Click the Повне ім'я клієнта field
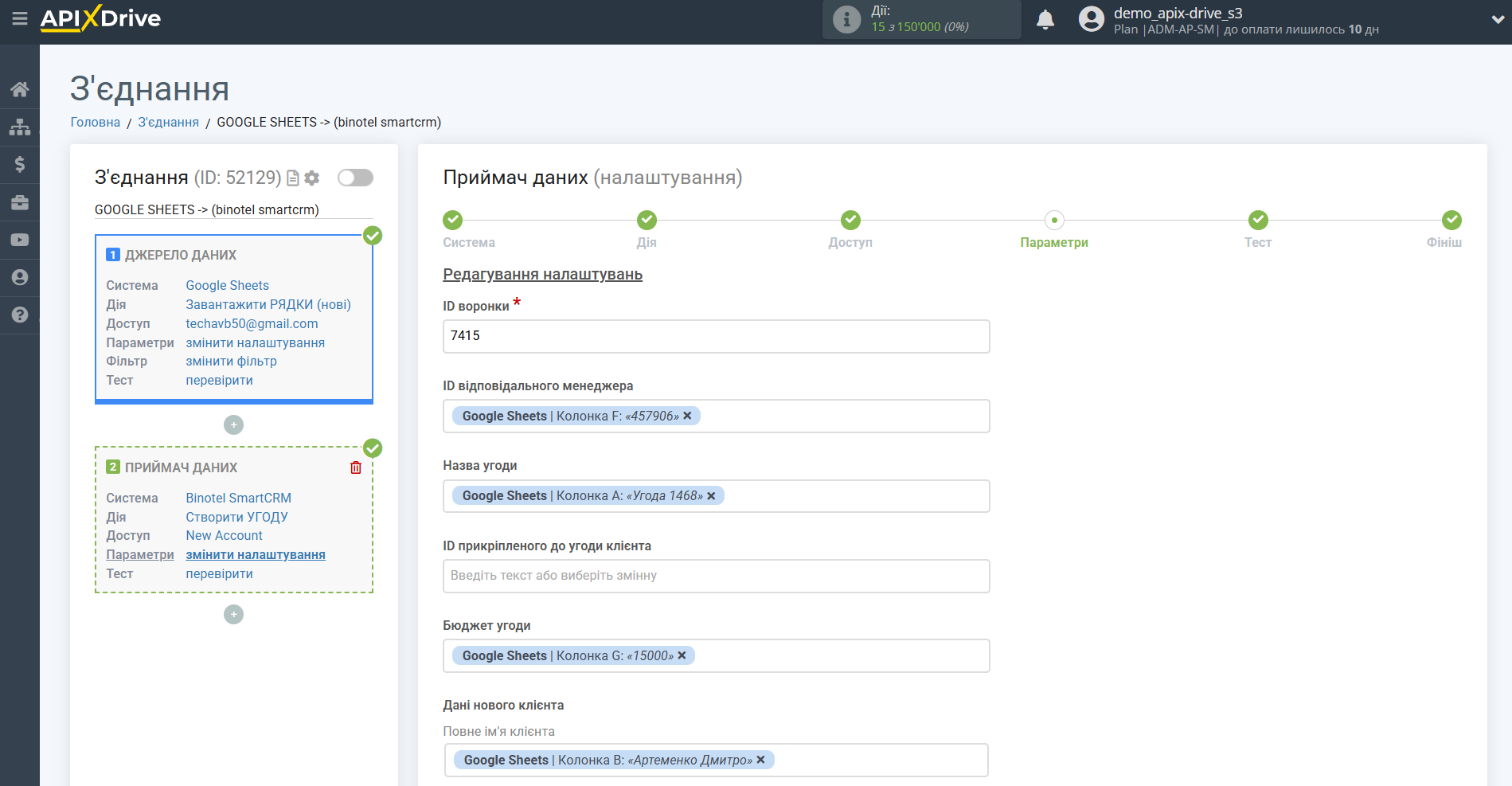The height and width of the screenshot is (786, 1512). tap(717, 760)
